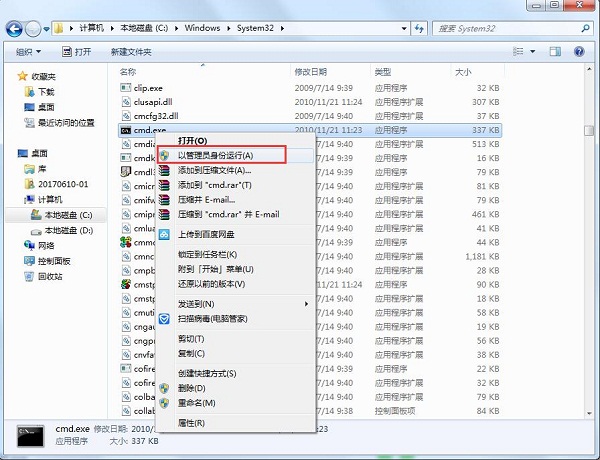Click 计算机 in address breadcrumb

91,28
